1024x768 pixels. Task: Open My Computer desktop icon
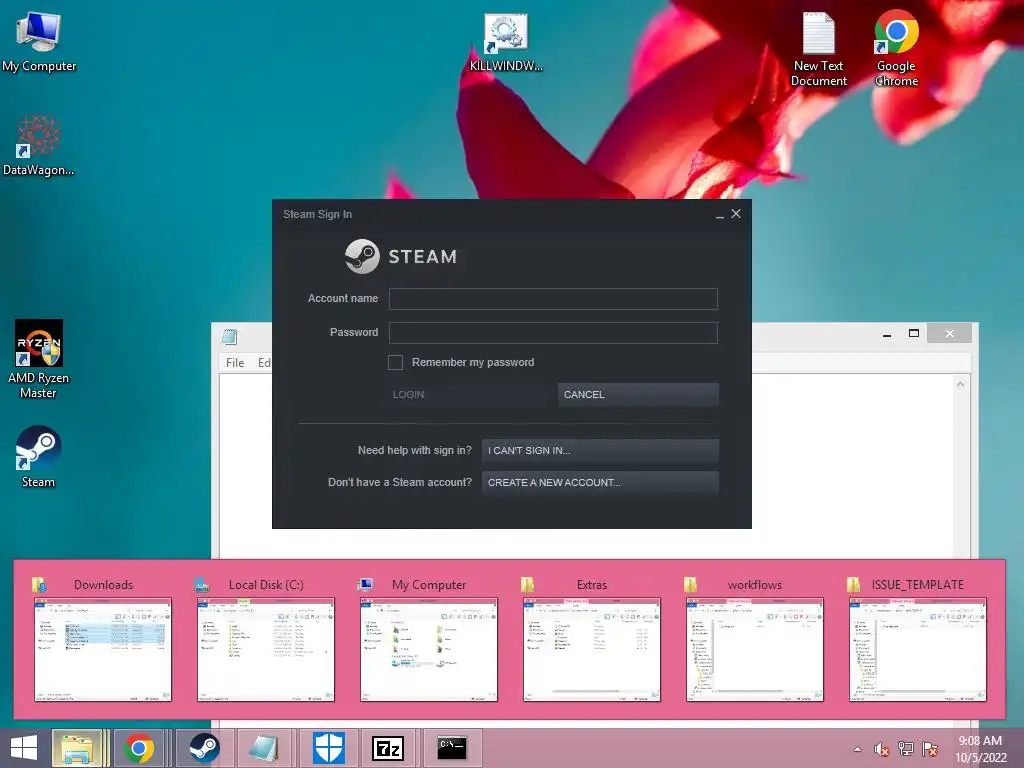tap(39, 42)
